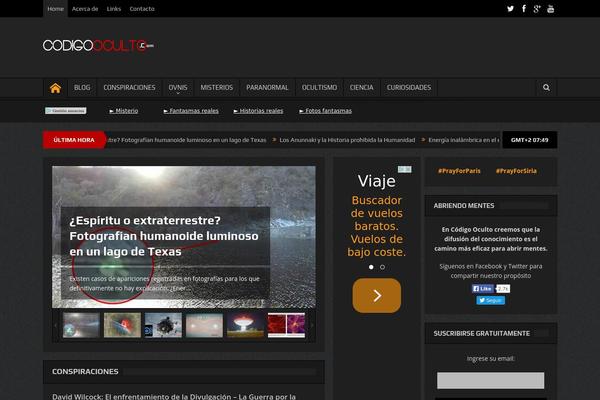This screenshot has height=400, width=600.
Task: Open the Links page in top bar
Action: (114, 9)
